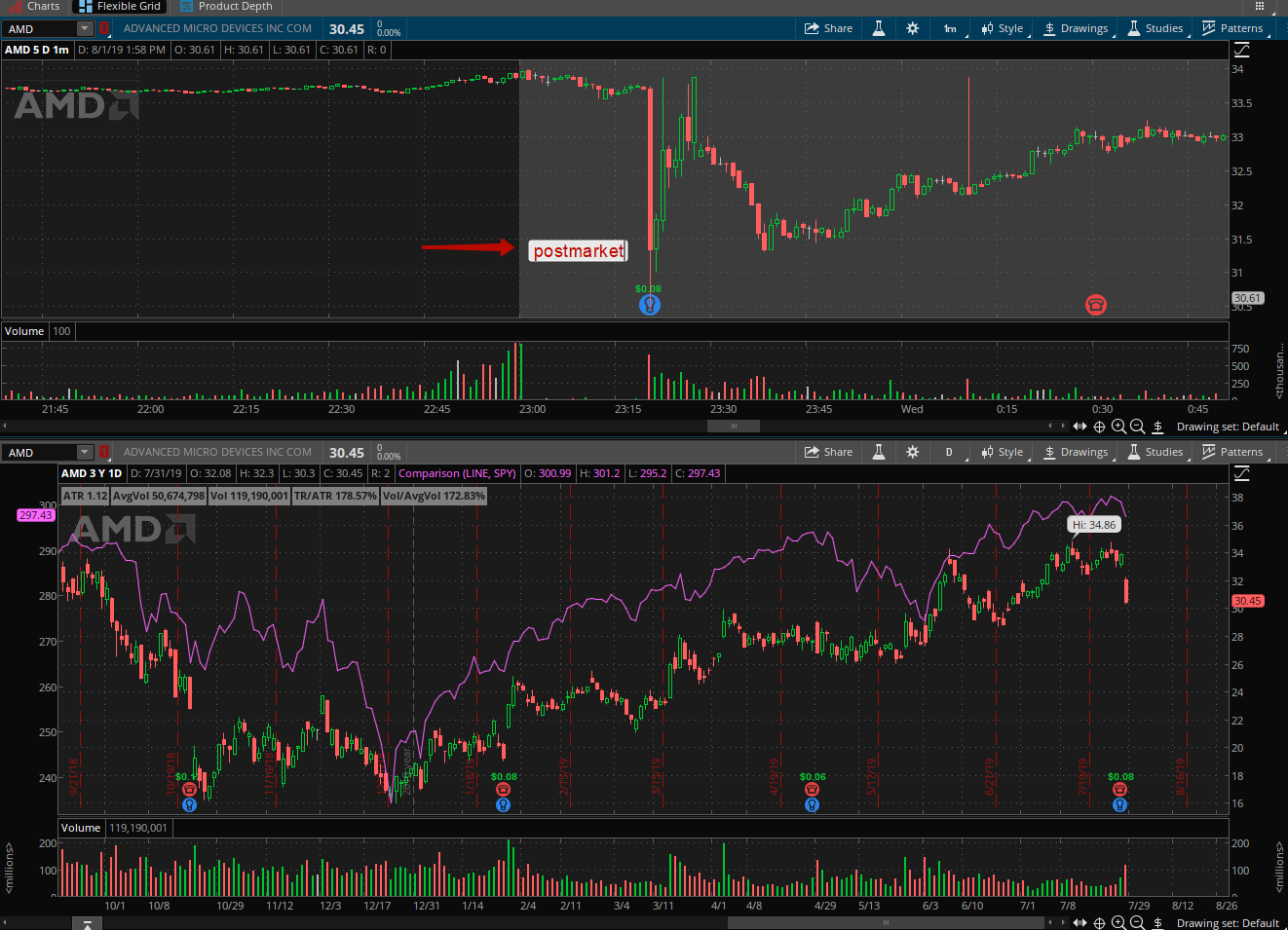Viewport: 1288px width, 930px height.
Task: Open the Patterns menu in upper chart
Action: [1233, 28]
